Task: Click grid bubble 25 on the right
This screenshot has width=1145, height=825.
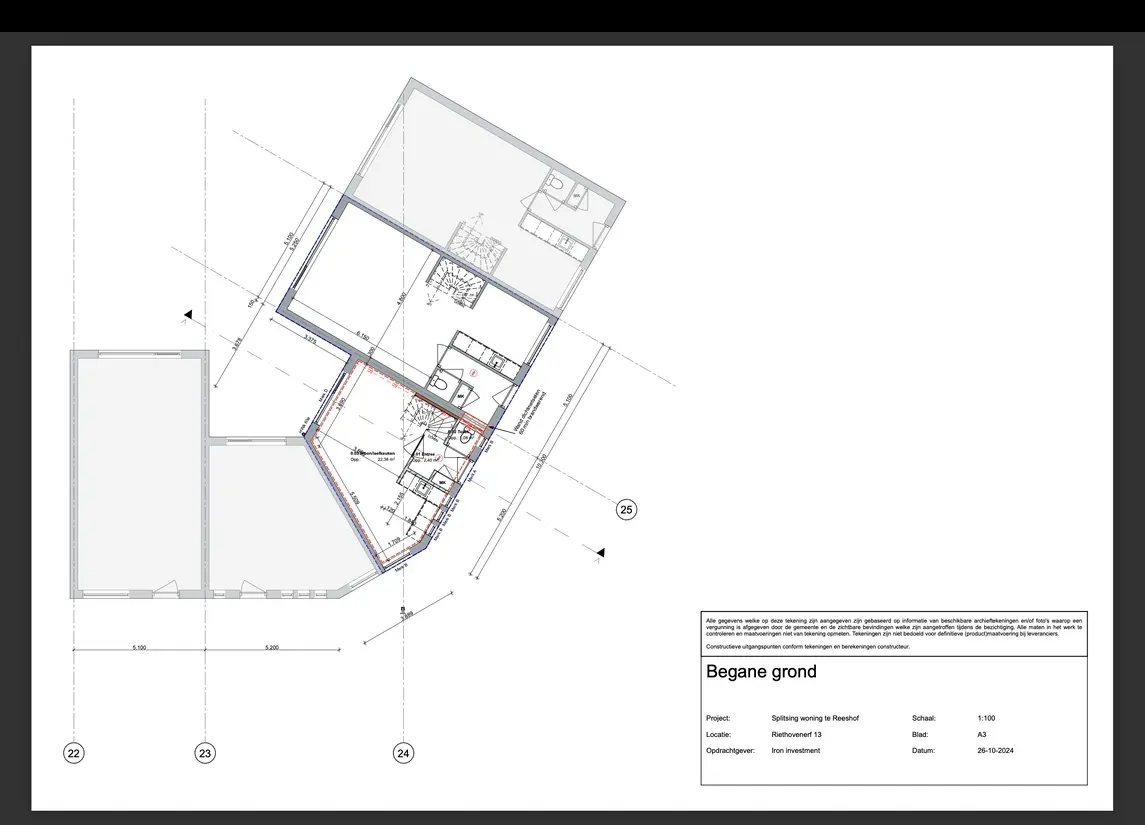Action: tap(626, 509)
